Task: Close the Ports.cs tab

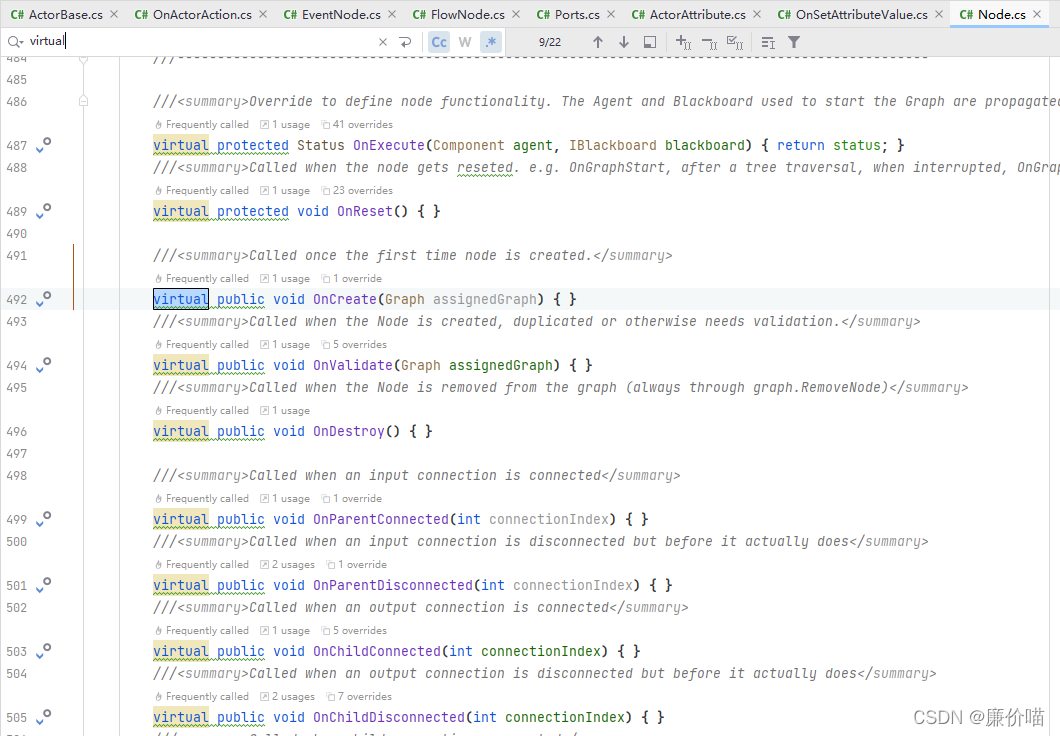Action: pyautogui.click(x=611, y=14)
